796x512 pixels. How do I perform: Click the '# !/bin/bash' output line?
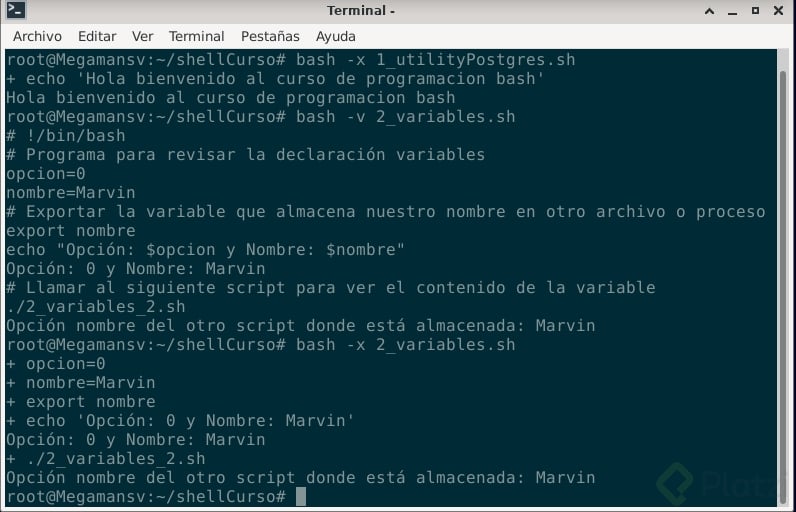tap(66, 136)
